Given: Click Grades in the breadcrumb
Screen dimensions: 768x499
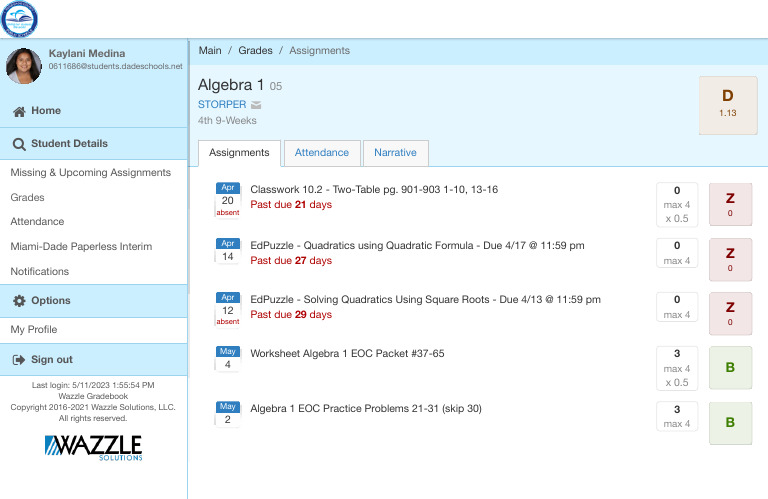Looking at the screenshot, I should tap(255, 50).
